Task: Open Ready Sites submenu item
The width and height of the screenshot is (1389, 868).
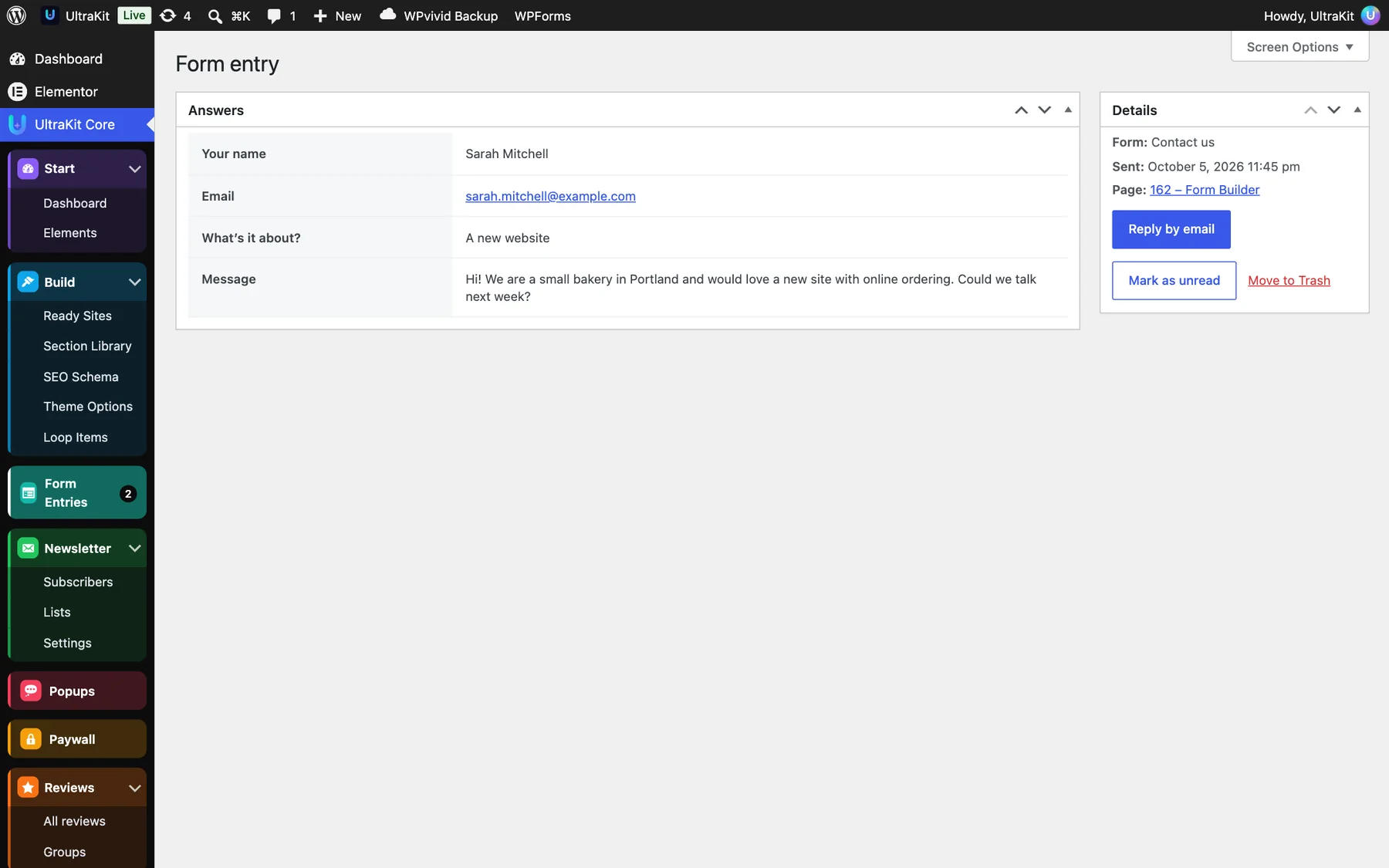Action: pyautogui.click(x=77, y=316)
